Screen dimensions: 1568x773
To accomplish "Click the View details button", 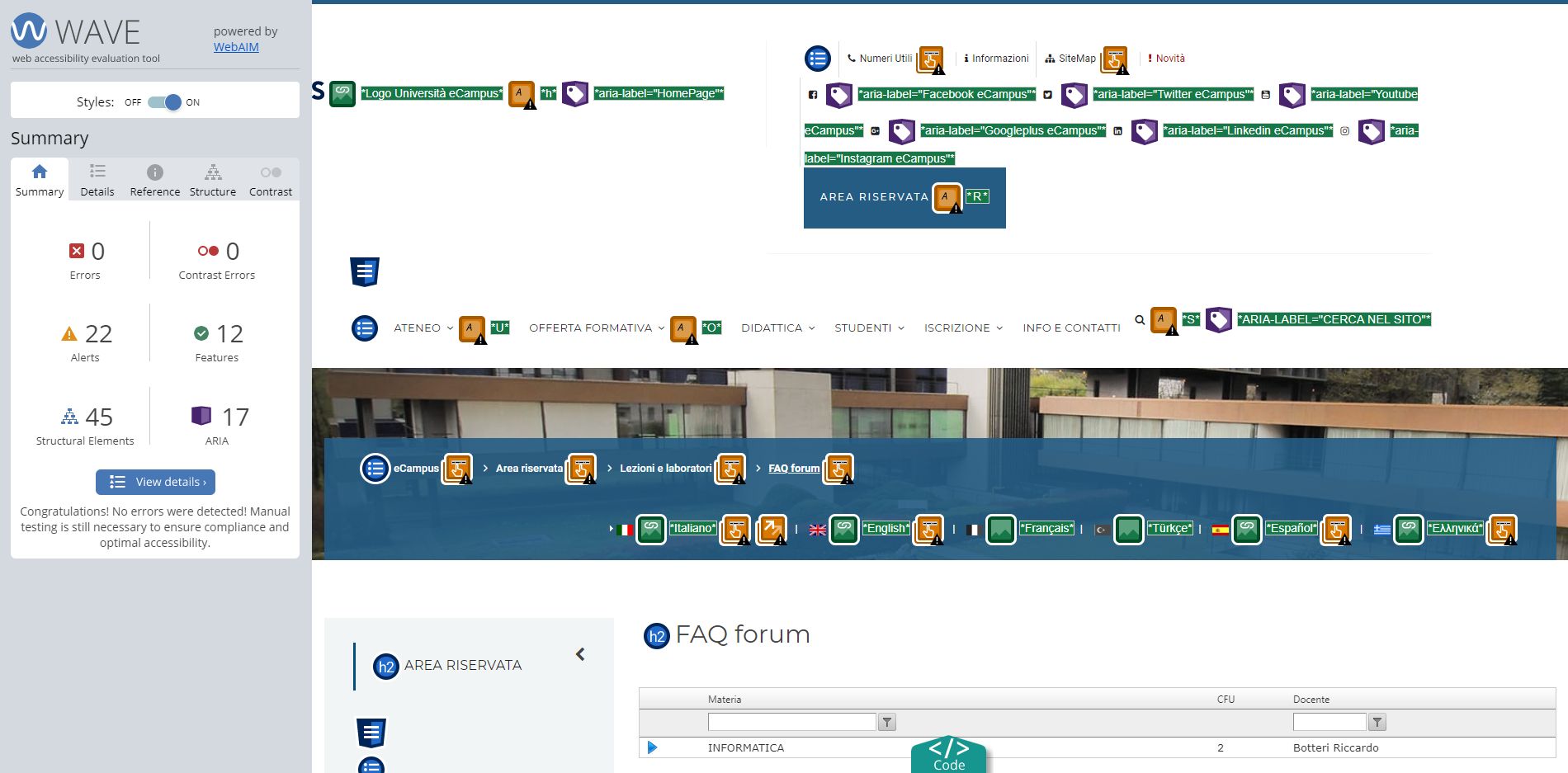I will 155,482.
